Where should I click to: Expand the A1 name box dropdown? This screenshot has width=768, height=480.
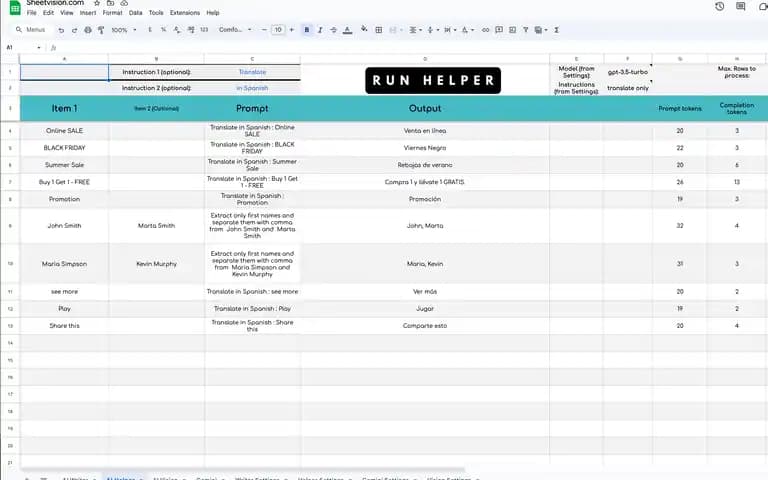(39, 48)
